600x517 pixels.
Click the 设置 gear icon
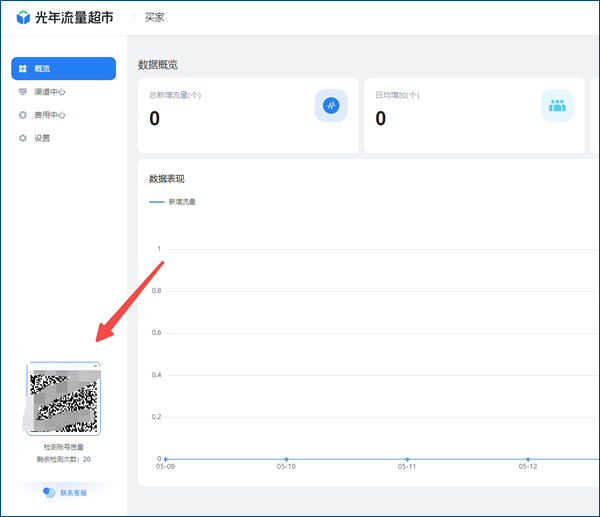[23, 138]
